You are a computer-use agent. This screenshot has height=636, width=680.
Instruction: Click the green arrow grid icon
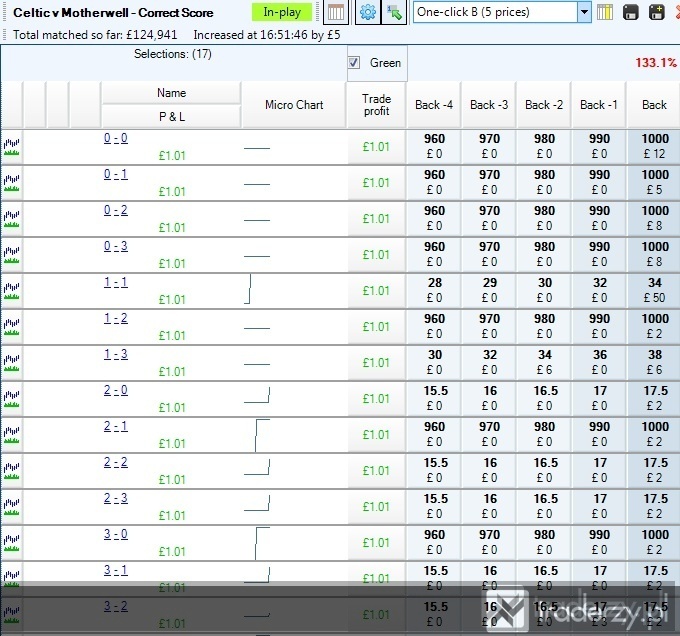394,12
